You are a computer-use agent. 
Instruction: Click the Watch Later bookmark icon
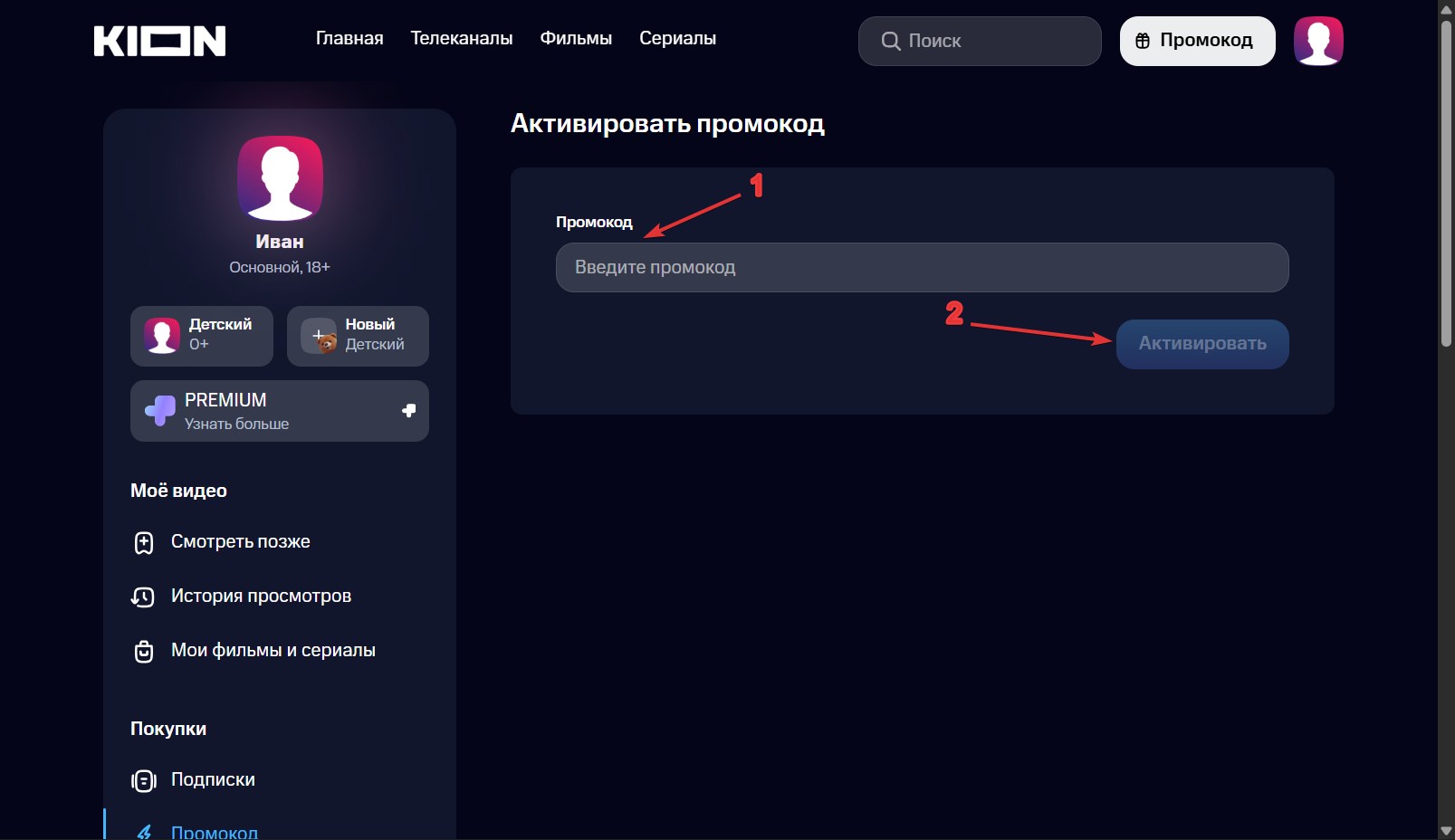click(144, 542)
